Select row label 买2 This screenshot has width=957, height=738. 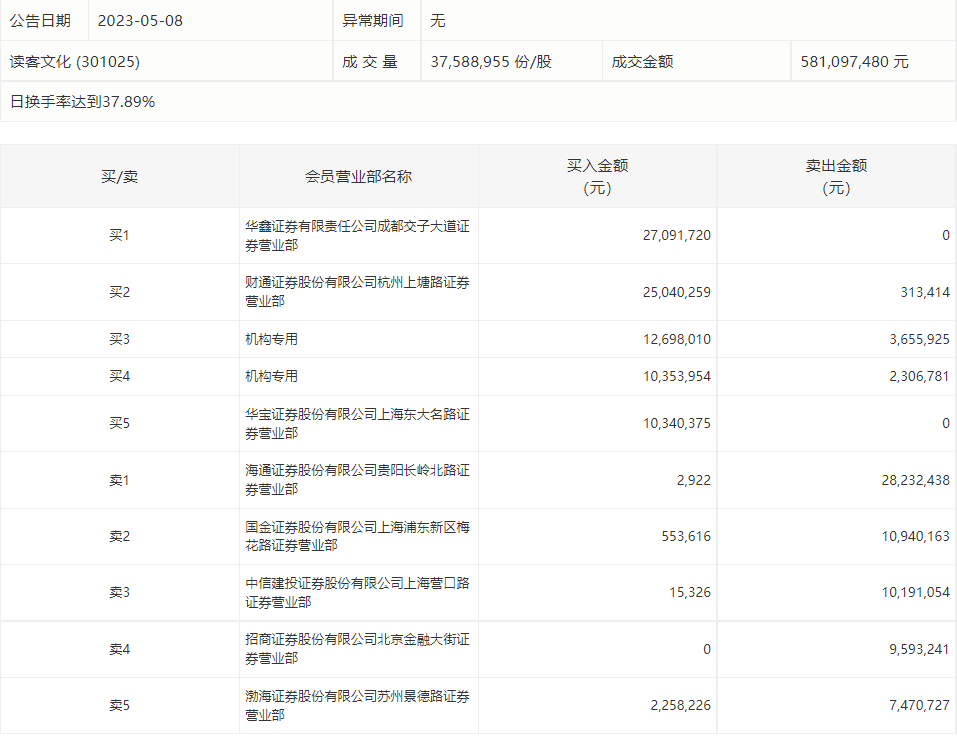pyautogui.click(x=120, y=292)
